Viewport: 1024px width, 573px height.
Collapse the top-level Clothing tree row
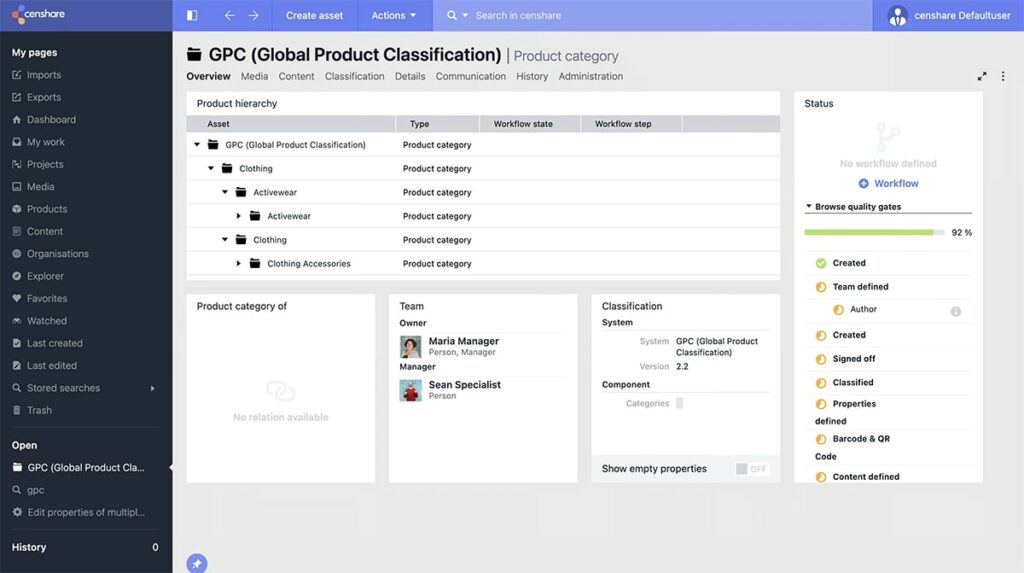point(210,169)
